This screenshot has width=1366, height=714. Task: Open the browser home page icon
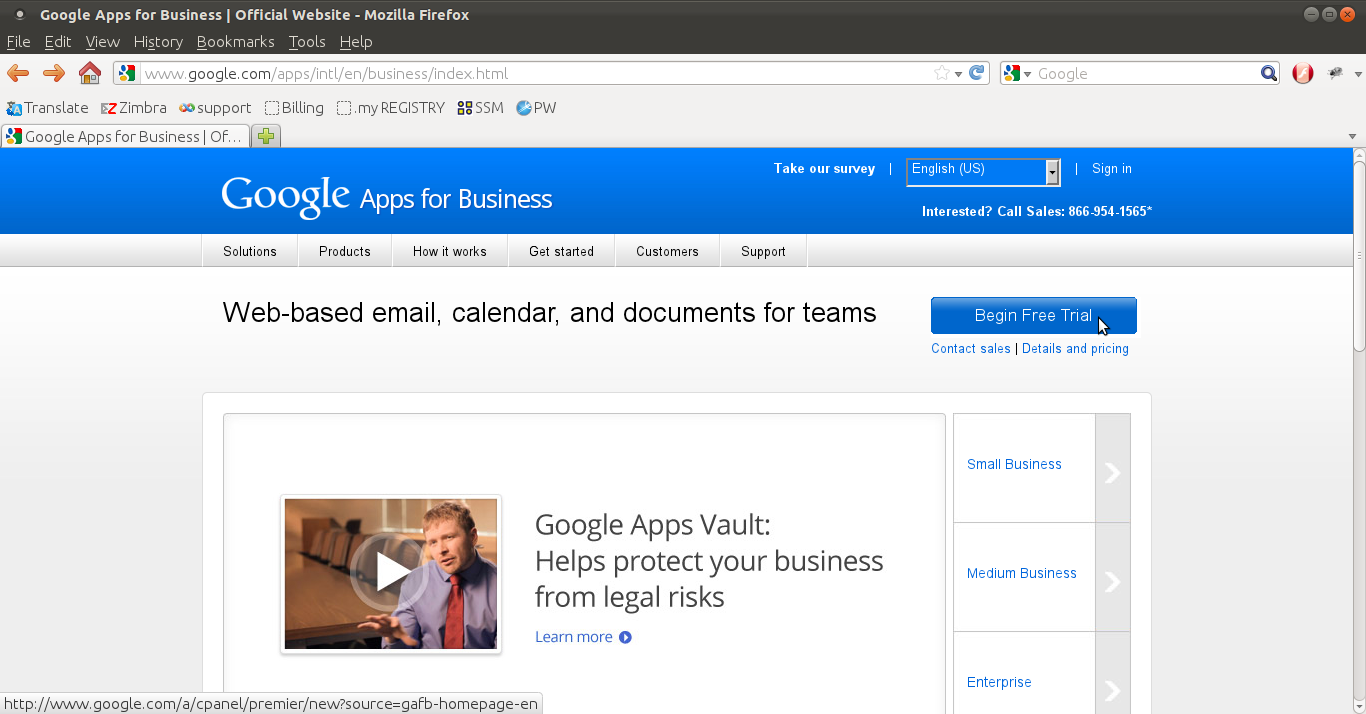[x=90, y=73]
